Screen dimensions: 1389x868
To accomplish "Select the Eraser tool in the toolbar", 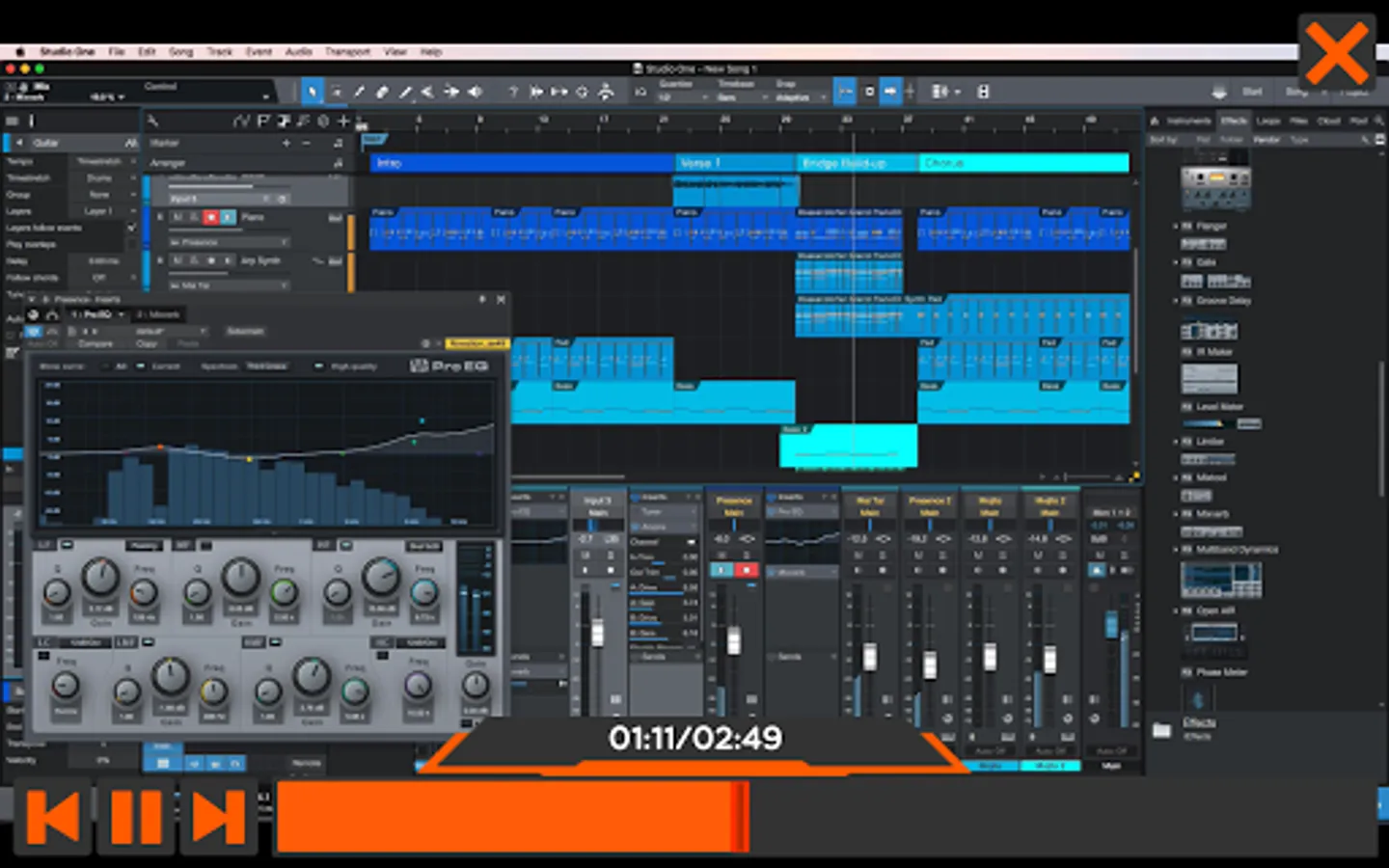I will tap(382, 92).
